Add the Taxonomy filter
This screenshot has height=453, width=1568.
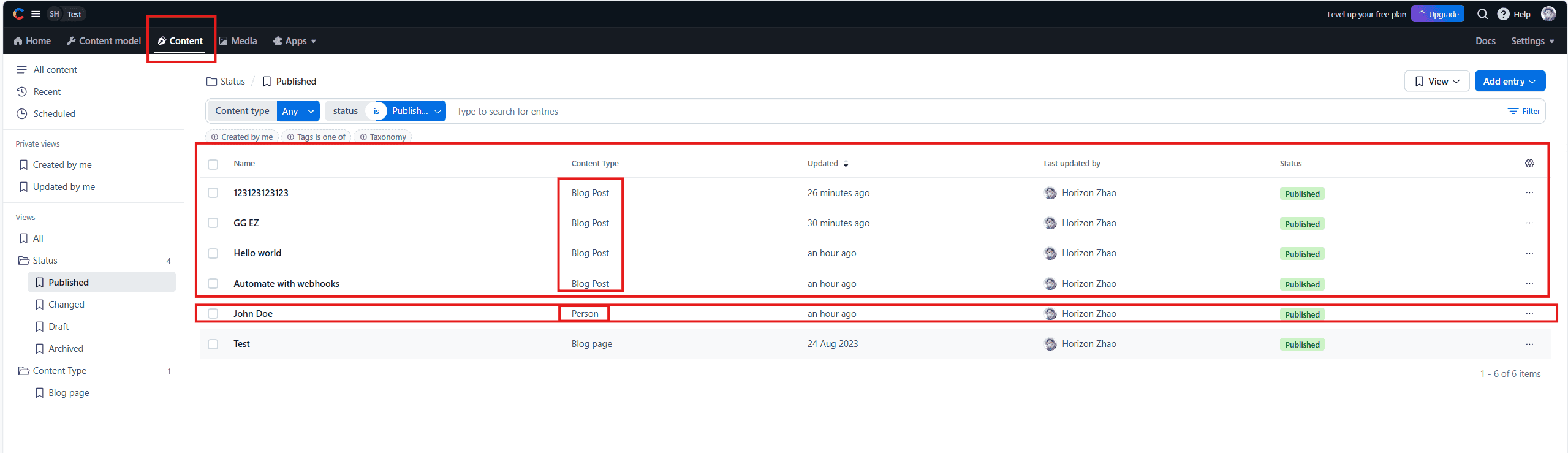(x=383, y=137)
